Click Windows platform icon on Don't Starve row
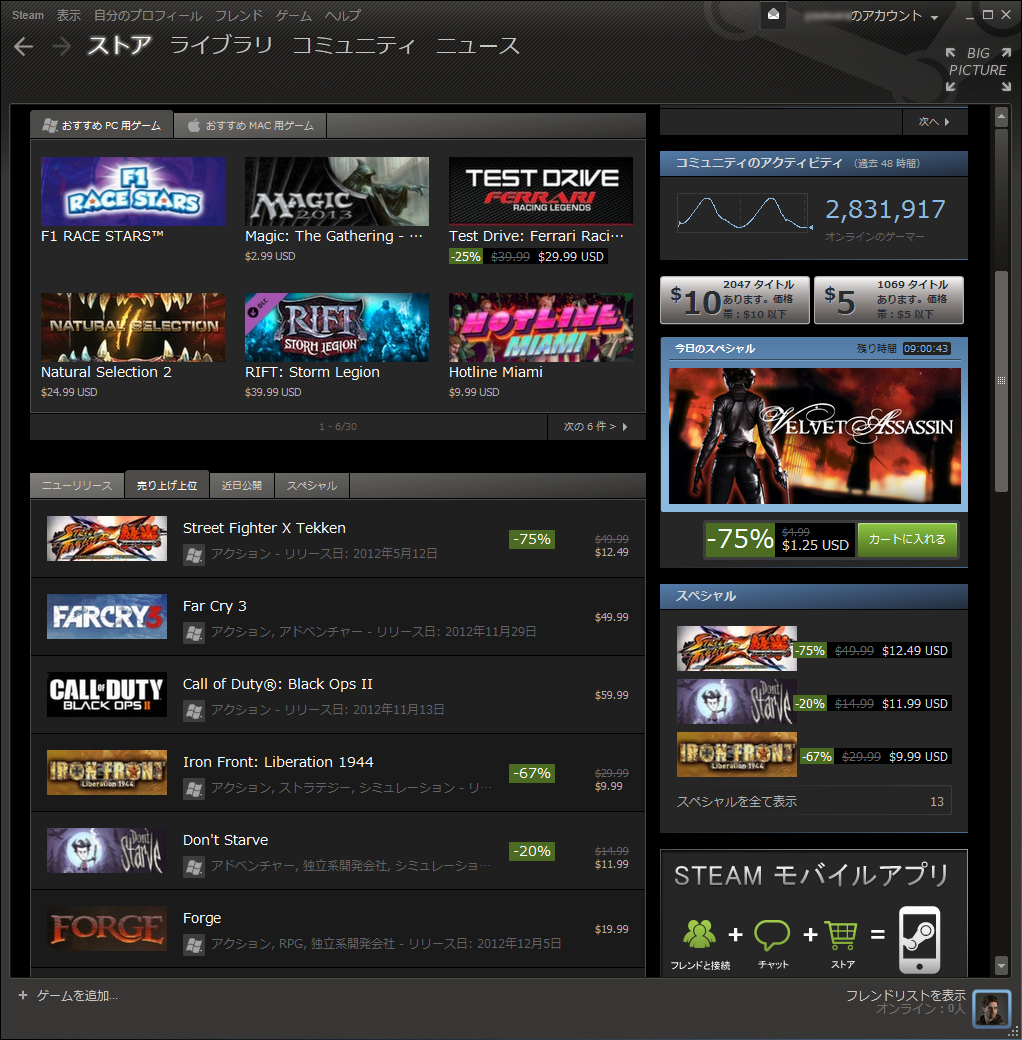 [194, 867]
